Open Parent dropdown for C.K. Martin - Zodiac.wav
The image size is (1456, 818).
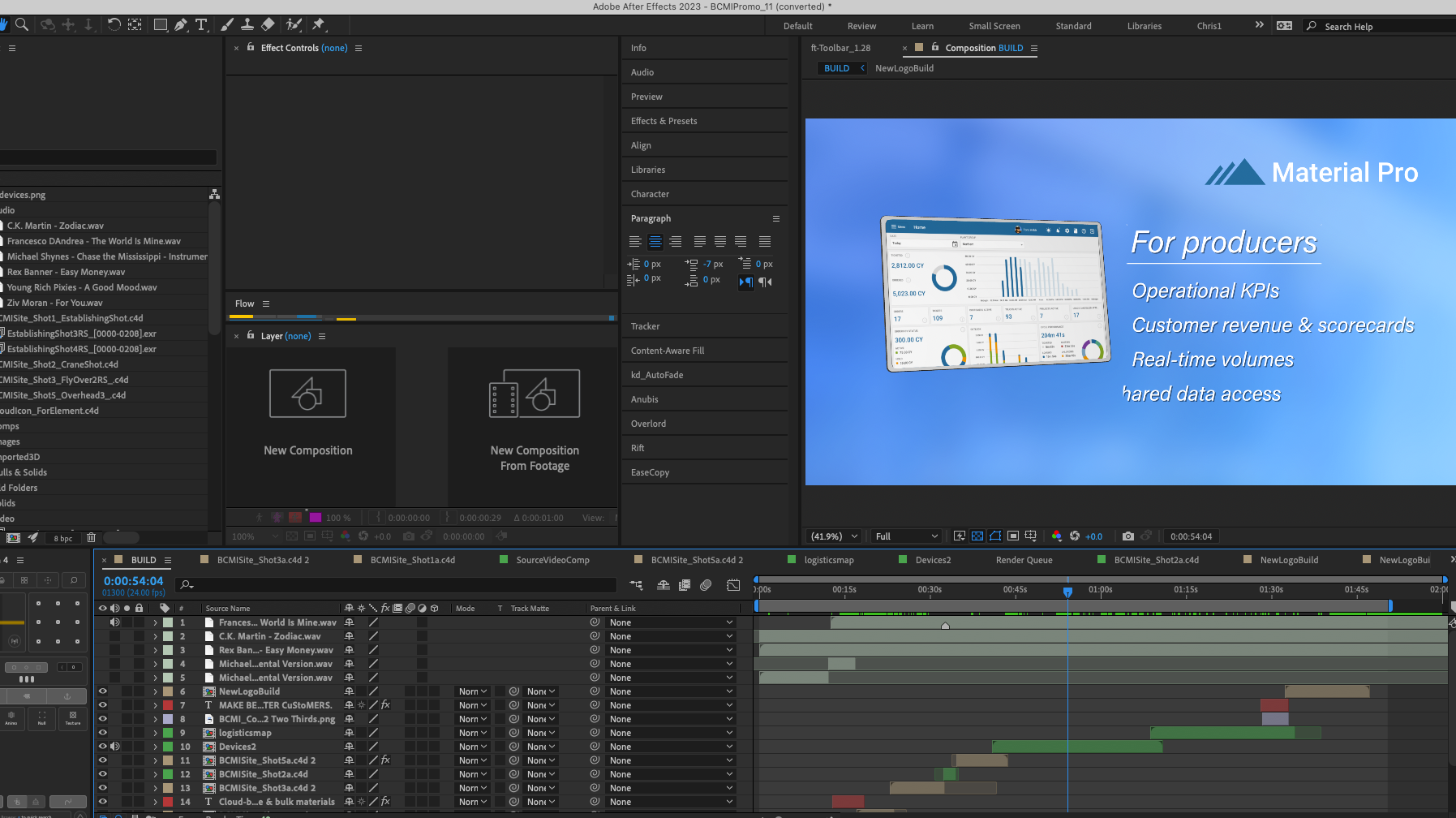(x=670, y=636)
